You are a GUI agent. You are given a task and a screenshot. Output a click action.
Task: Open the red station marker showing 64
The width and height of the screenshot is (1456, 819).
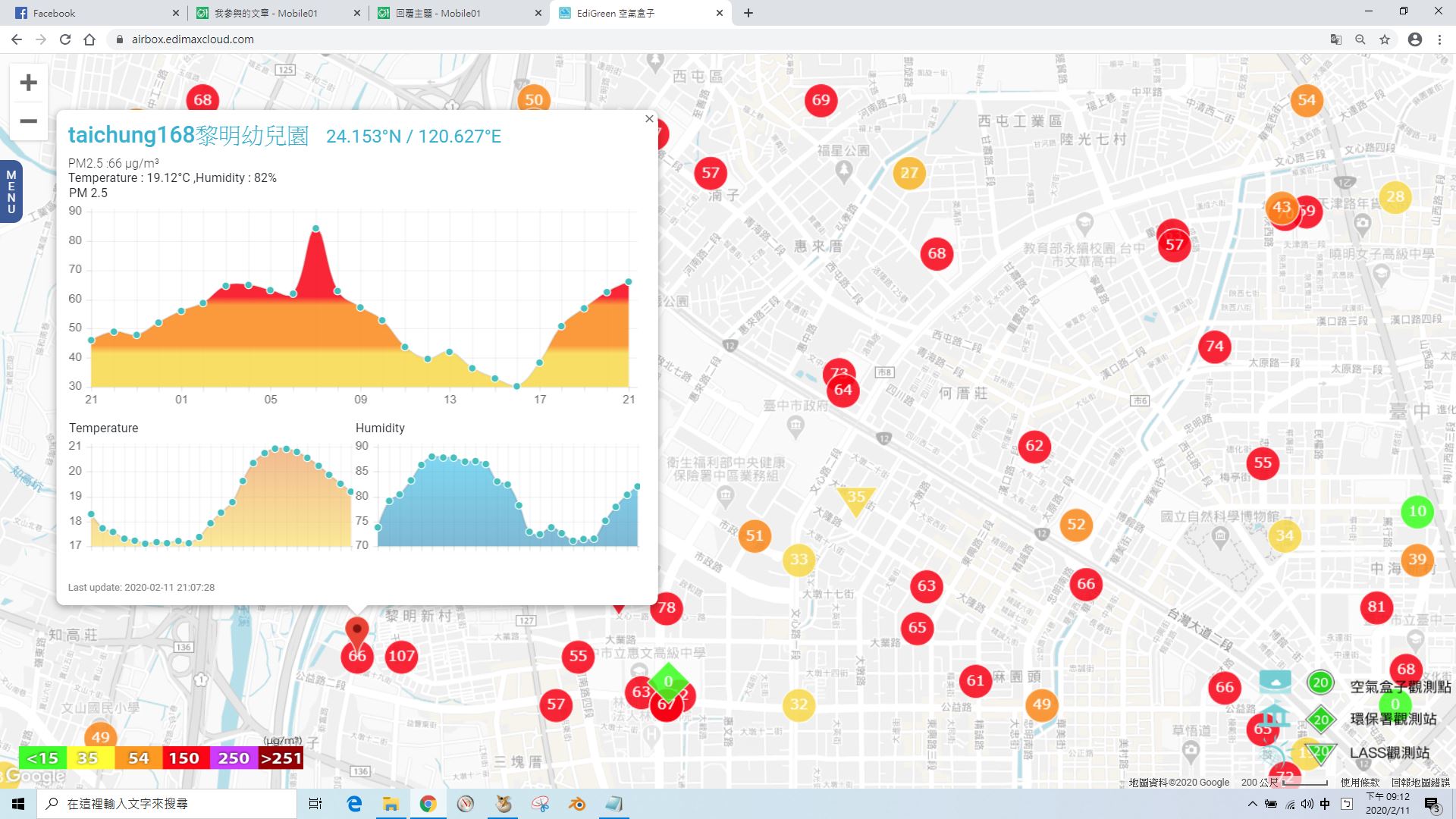(843, 391)
